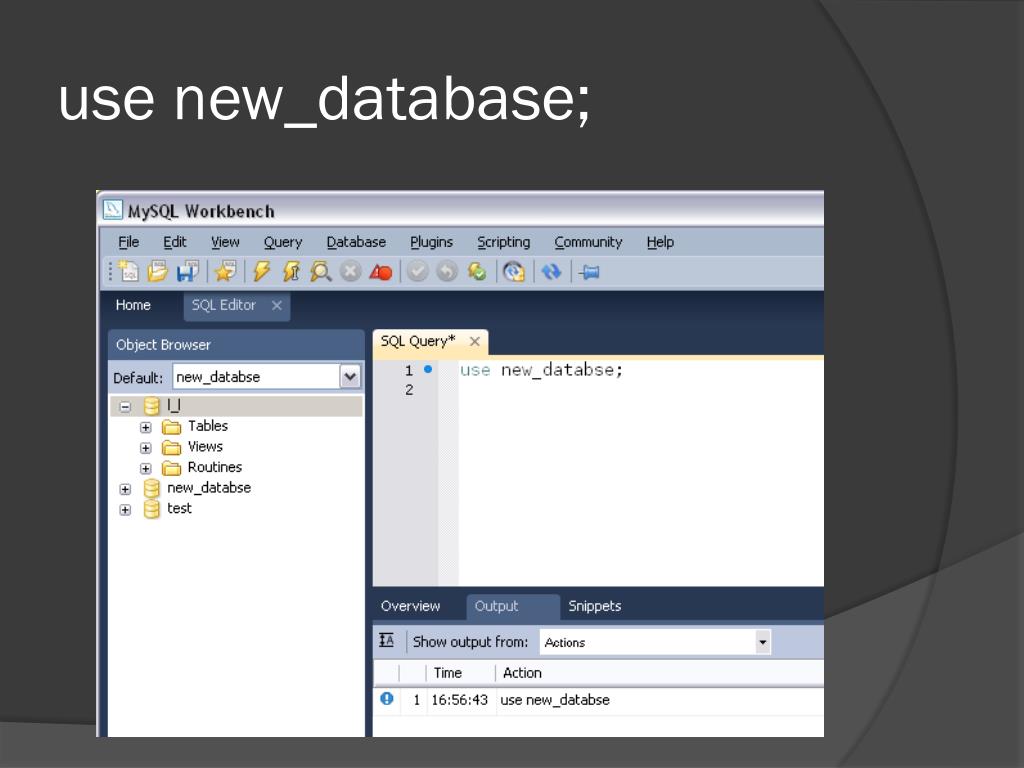Click the Routines folder icon
Image resolution: width=1024 pixels, height=768 pixels.
pos(171,468)
